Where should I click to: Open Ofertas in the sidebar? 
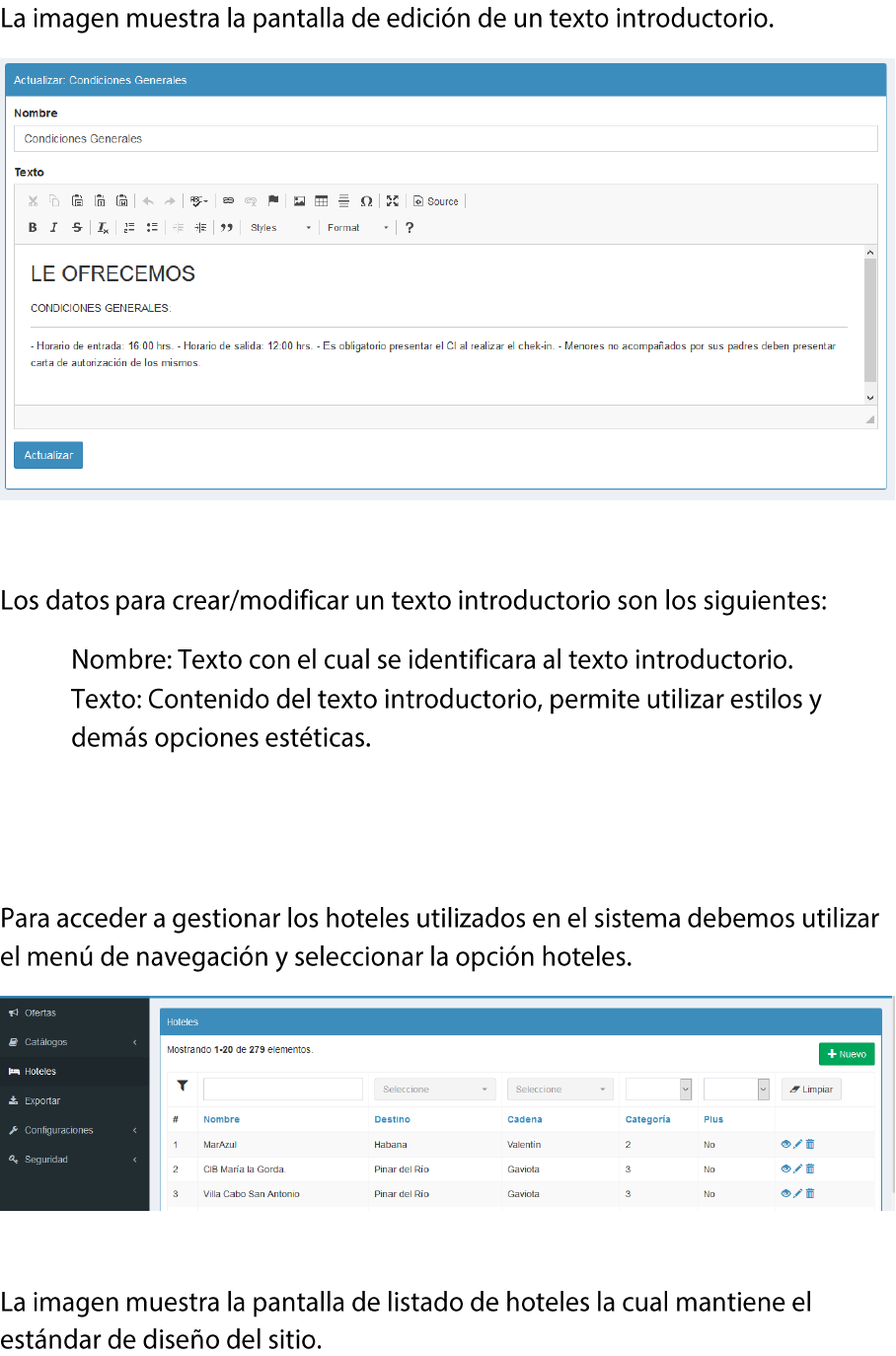click(x=74, y=1013)
